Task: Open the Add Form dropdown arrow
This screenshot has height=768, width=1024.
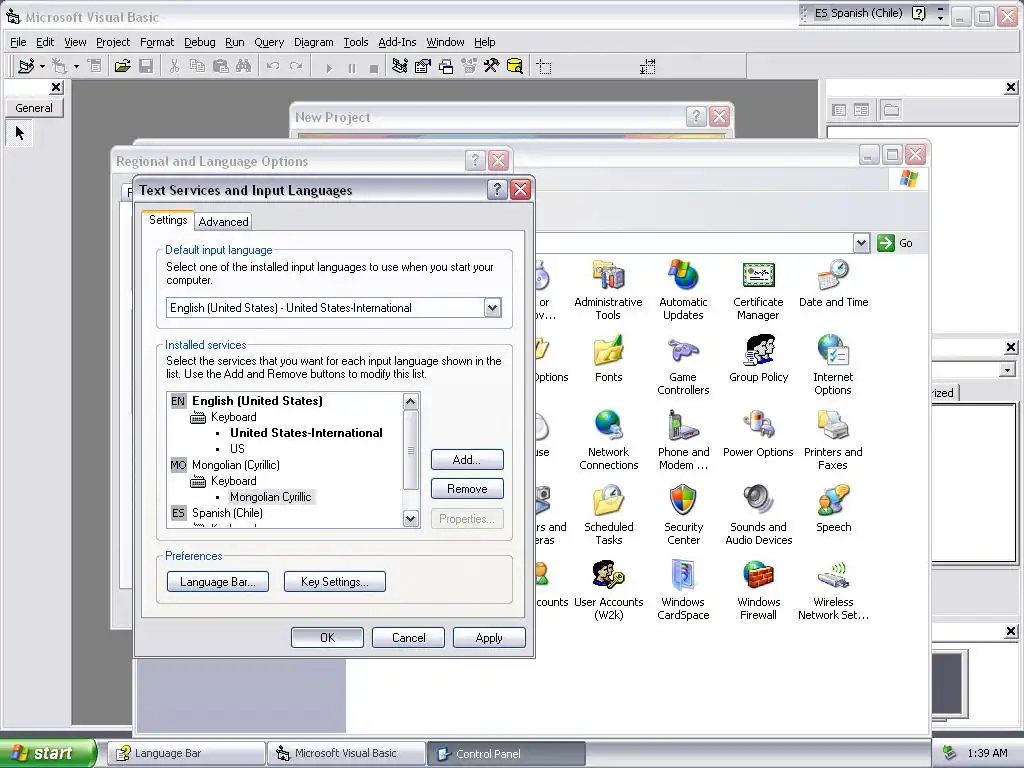Action: tap(76, 66)
